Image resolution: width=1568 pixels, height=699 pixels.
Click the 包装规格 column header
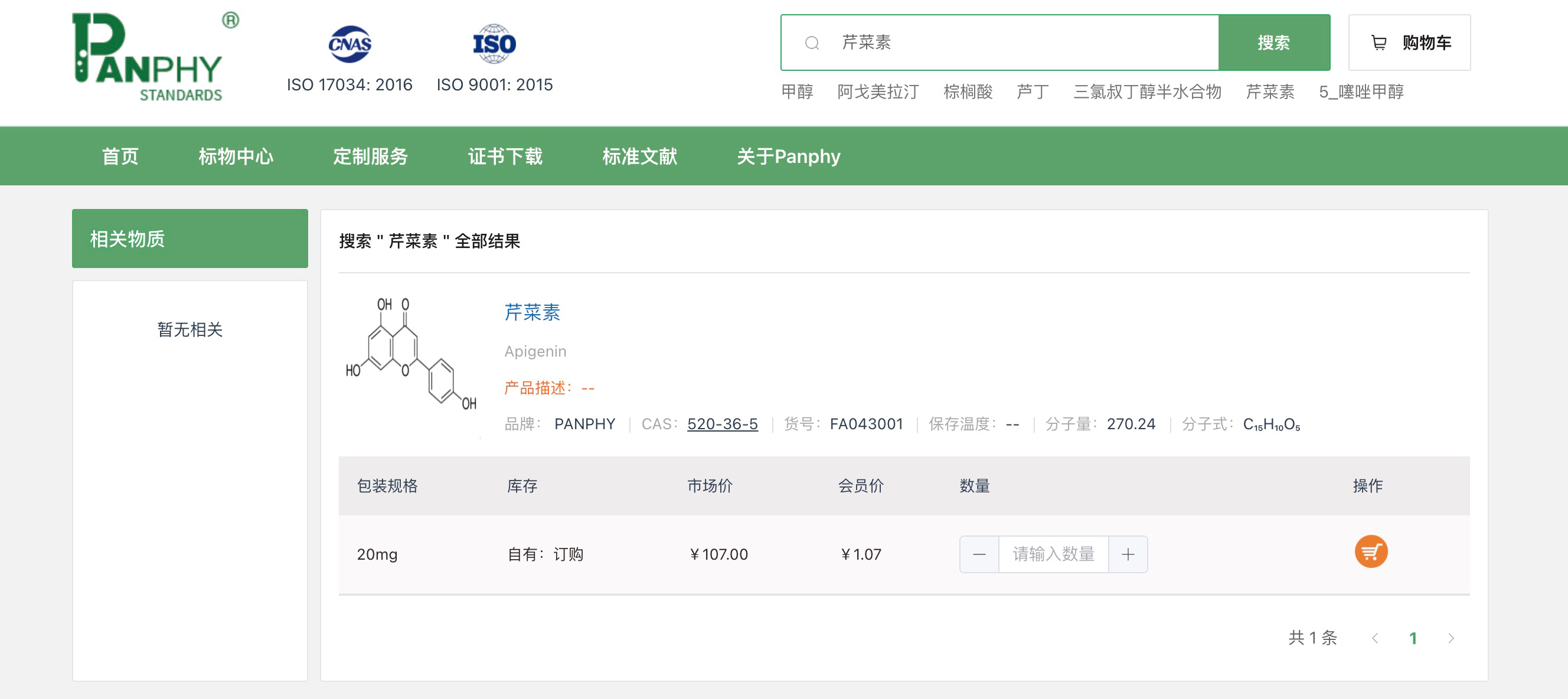click(387, 485)
